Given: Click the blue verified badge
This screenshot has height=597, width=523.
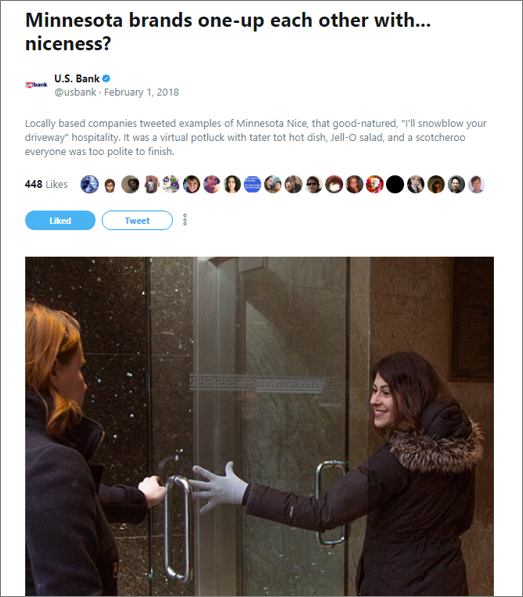Looking at the screenshot, I should (x=107, y=78).
